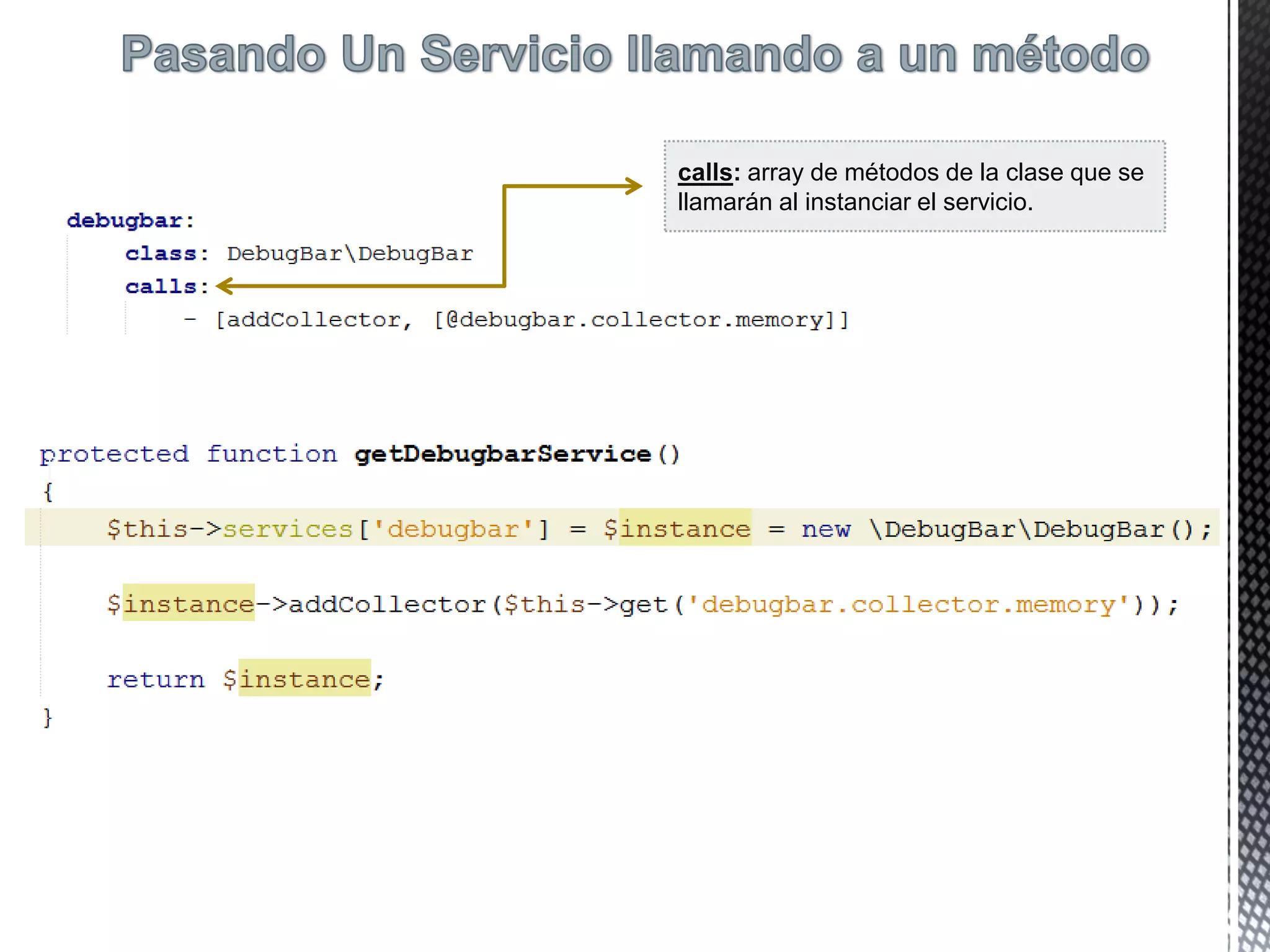
Task: Click the "calls:" key in the YAML
Action: point(167,286)
